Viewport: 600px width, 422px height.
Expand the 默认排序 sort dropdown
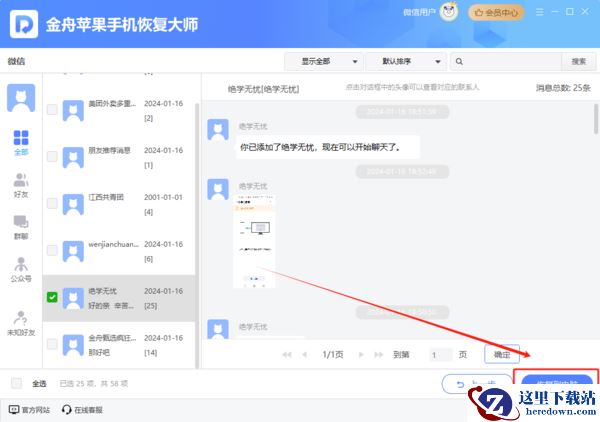pyautogui.click(x=406, y=61)
